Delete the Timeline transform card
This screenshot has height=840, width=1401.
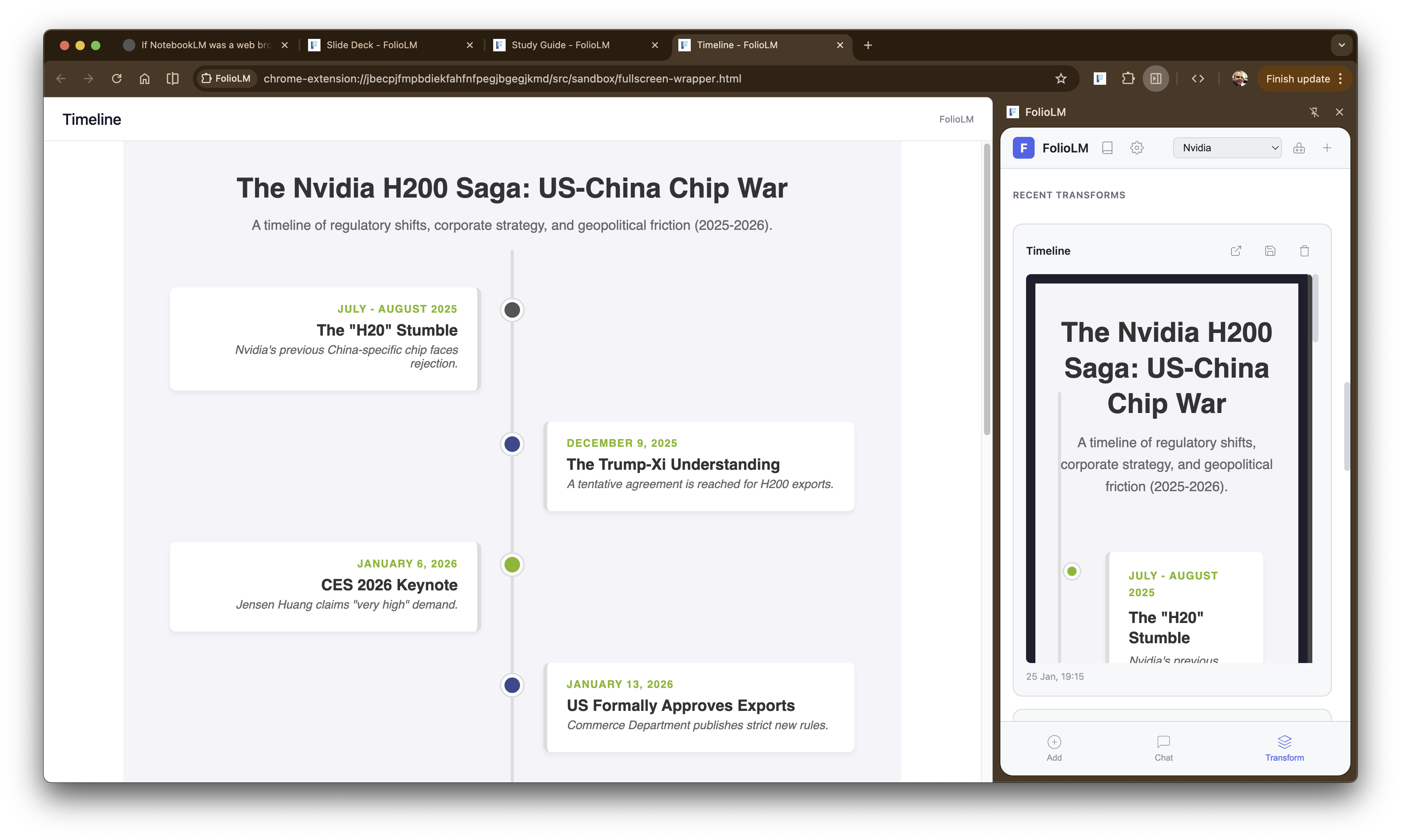pyautogui.click(x=1304, y=251)
